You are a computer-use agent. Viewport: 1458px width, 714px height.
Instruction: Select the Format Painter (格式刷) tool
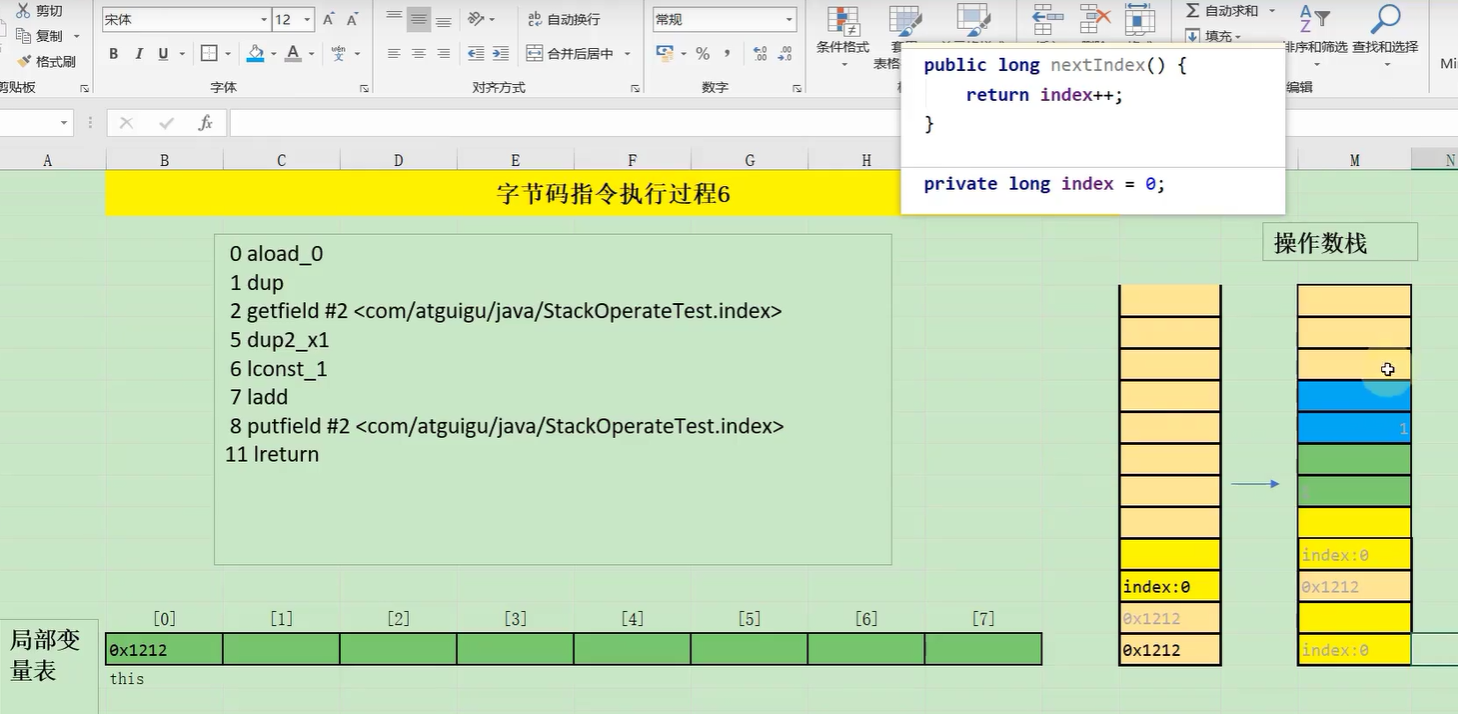(46, 61)
